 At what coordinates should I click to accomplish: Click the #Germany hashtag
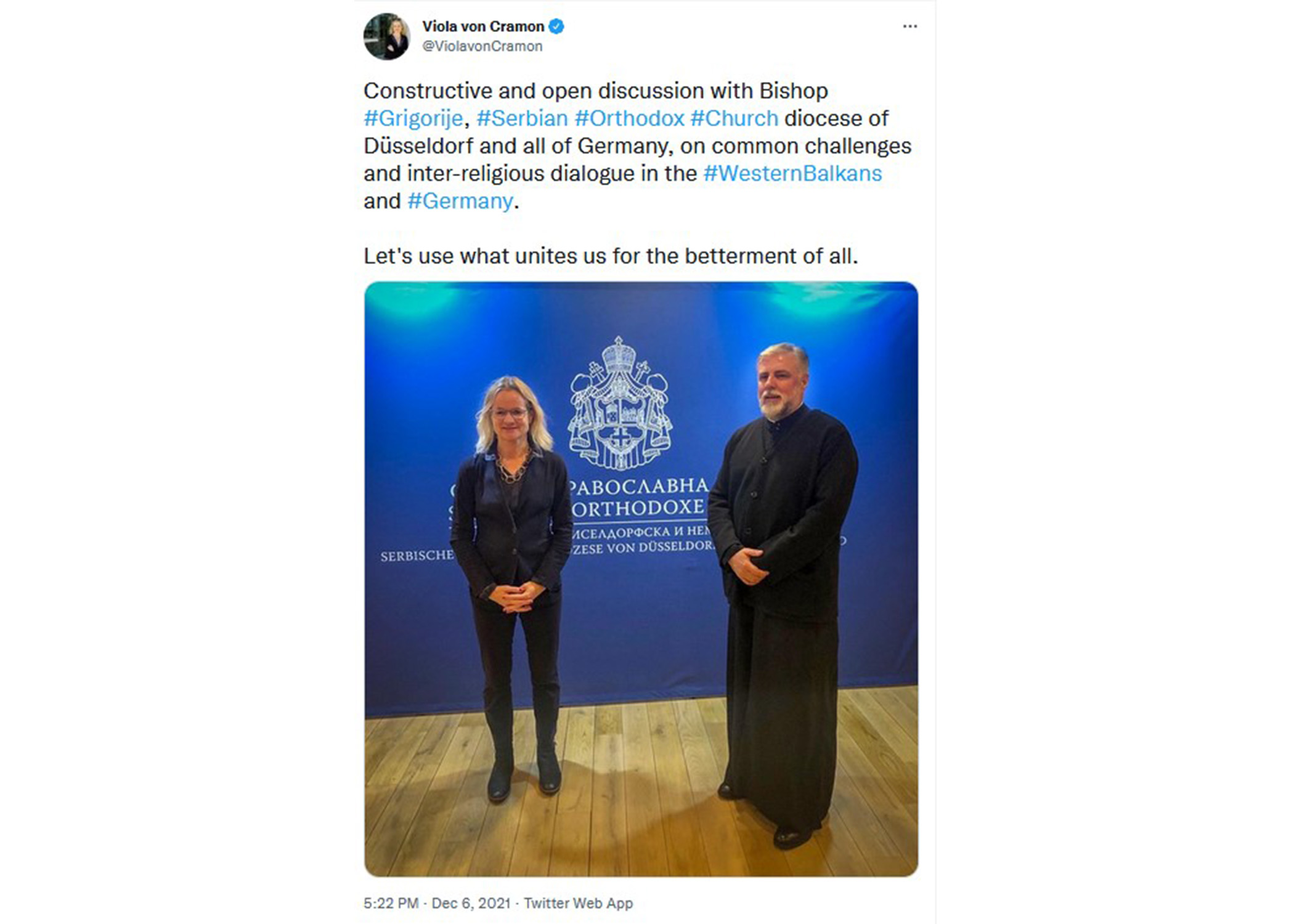[460, 201]
